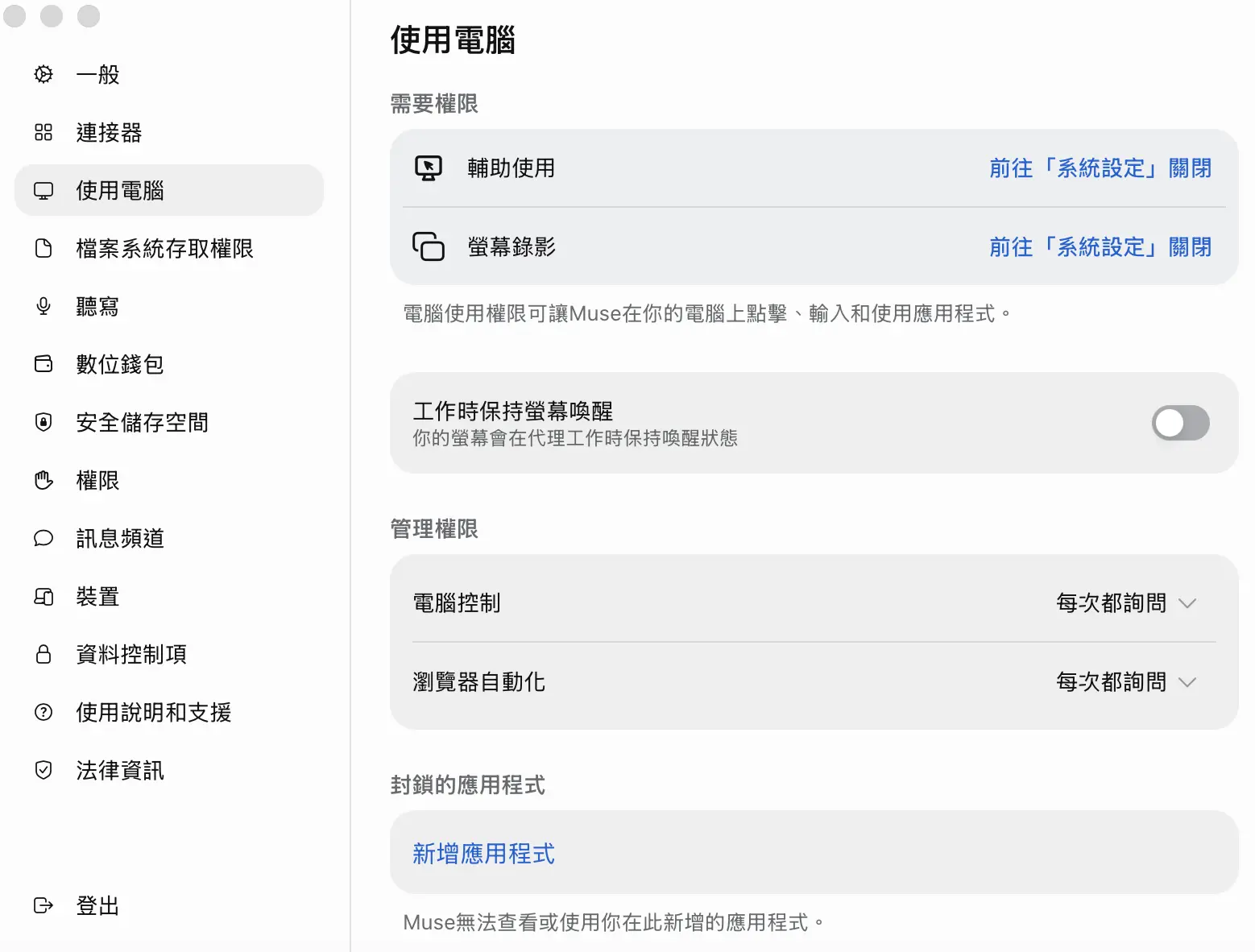
Task: Click the shield lock icon beside 安全儲存空間
Action: (43, 423)
